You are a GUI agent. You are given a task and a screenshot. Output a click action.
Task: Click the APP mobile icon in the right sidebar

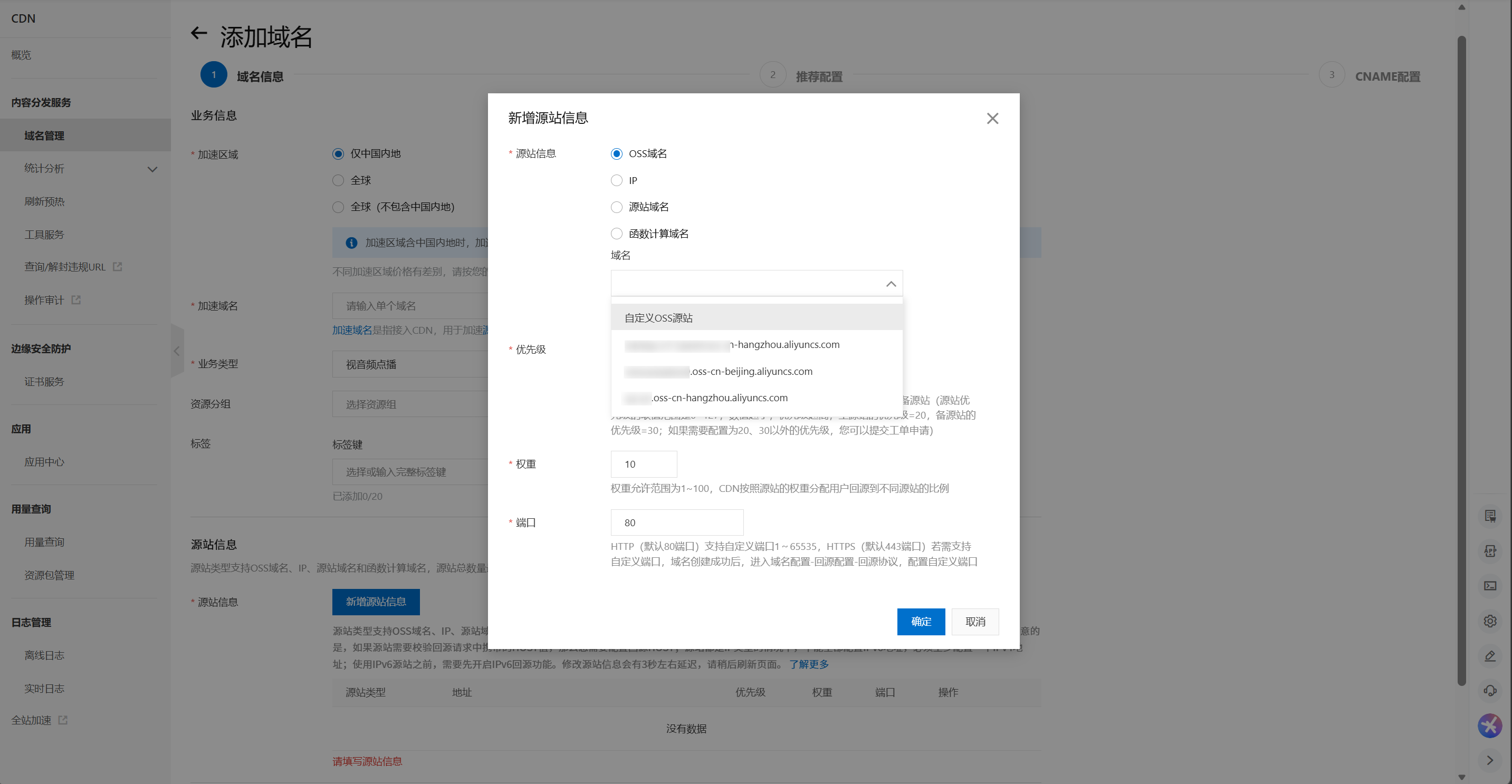1490,550
